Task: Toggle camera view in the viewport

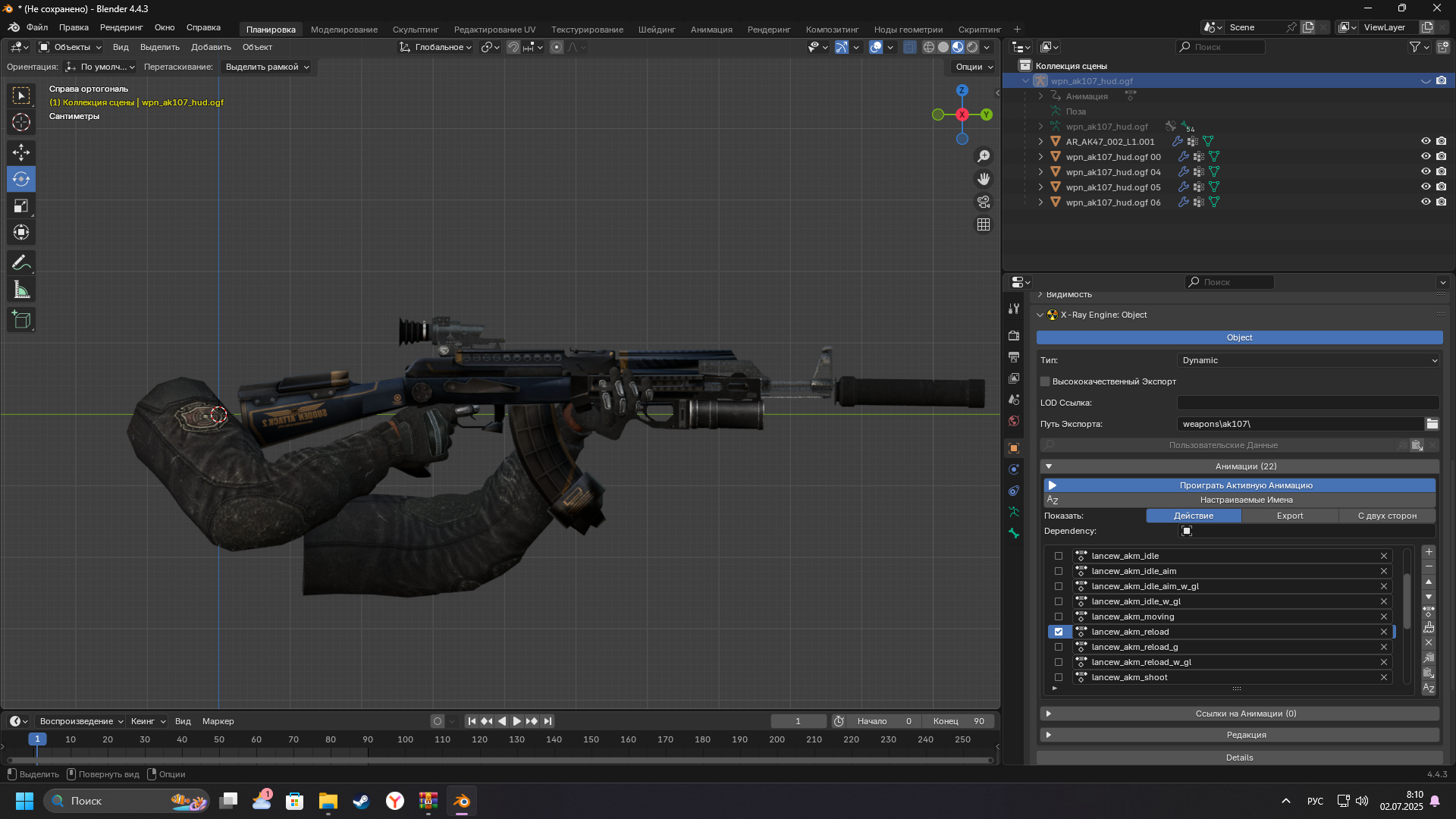Action: click(x=984, y=202)
